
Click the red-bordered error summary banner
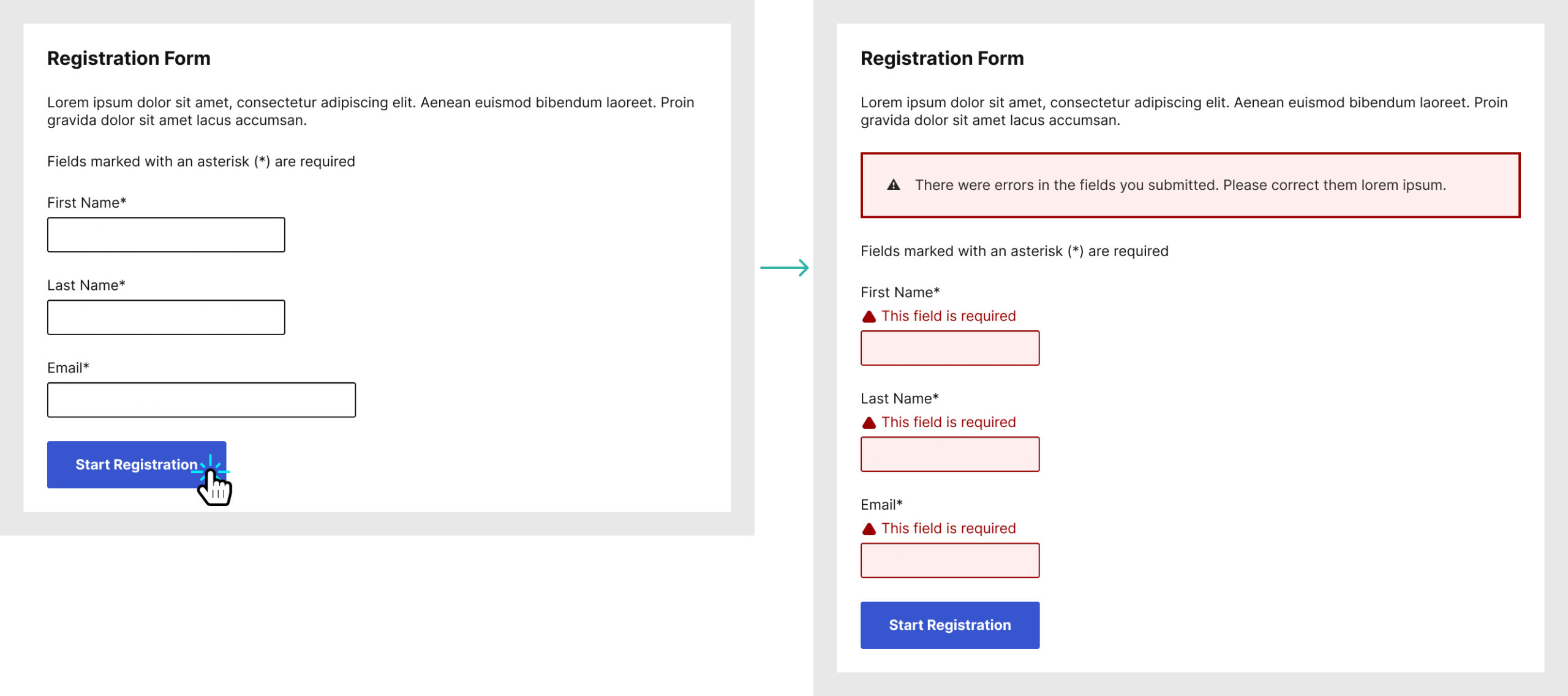point(1189,185)
